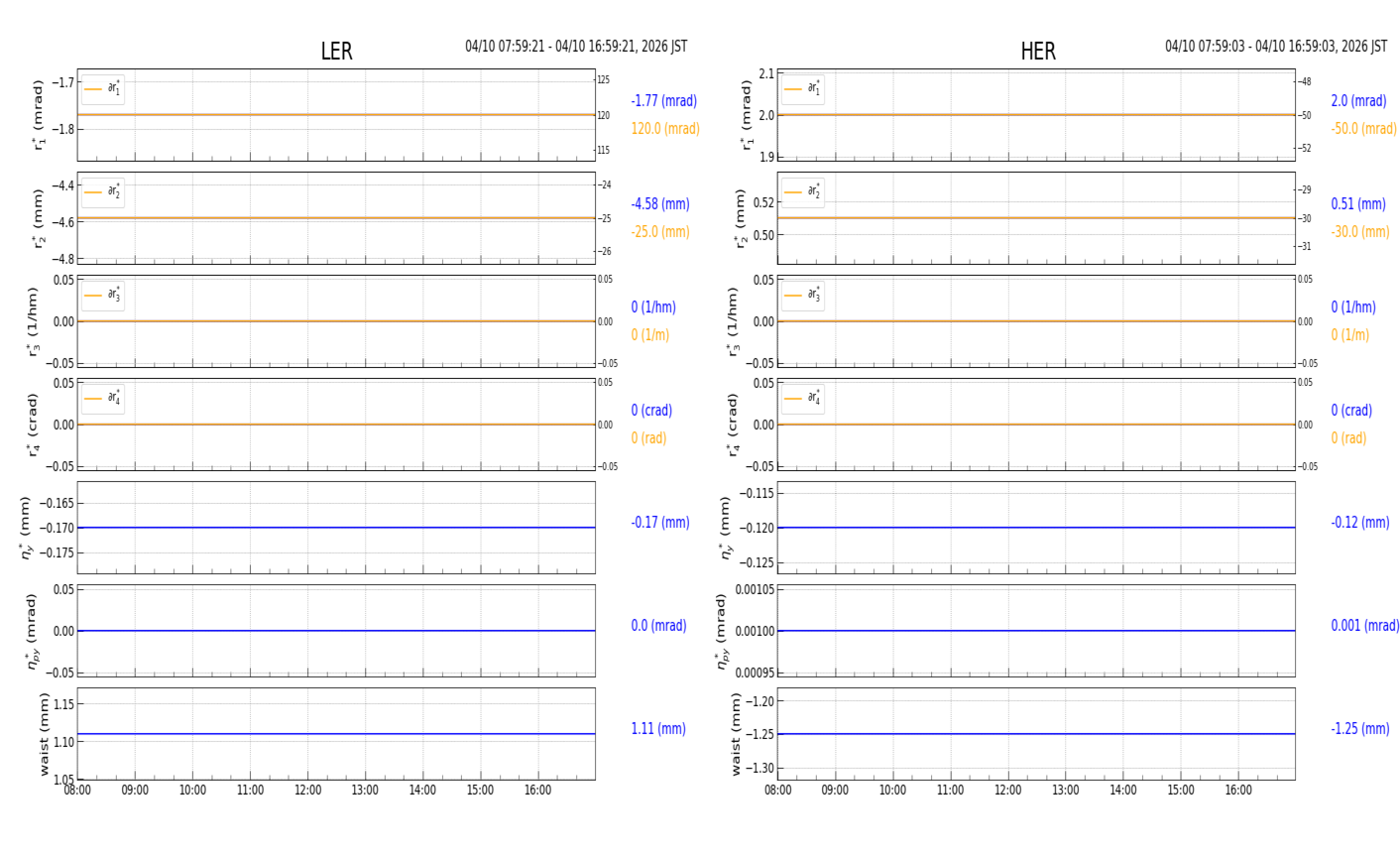Click the ∂r1* legend in the LER plot
The width and height of the screenshot is (1400, 857).
pyautogui.click(x=103, y=89)
